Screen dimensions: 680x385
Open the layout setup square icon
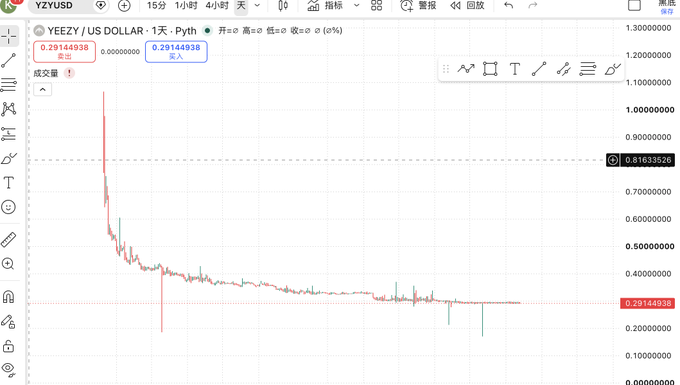pos(634,6)
